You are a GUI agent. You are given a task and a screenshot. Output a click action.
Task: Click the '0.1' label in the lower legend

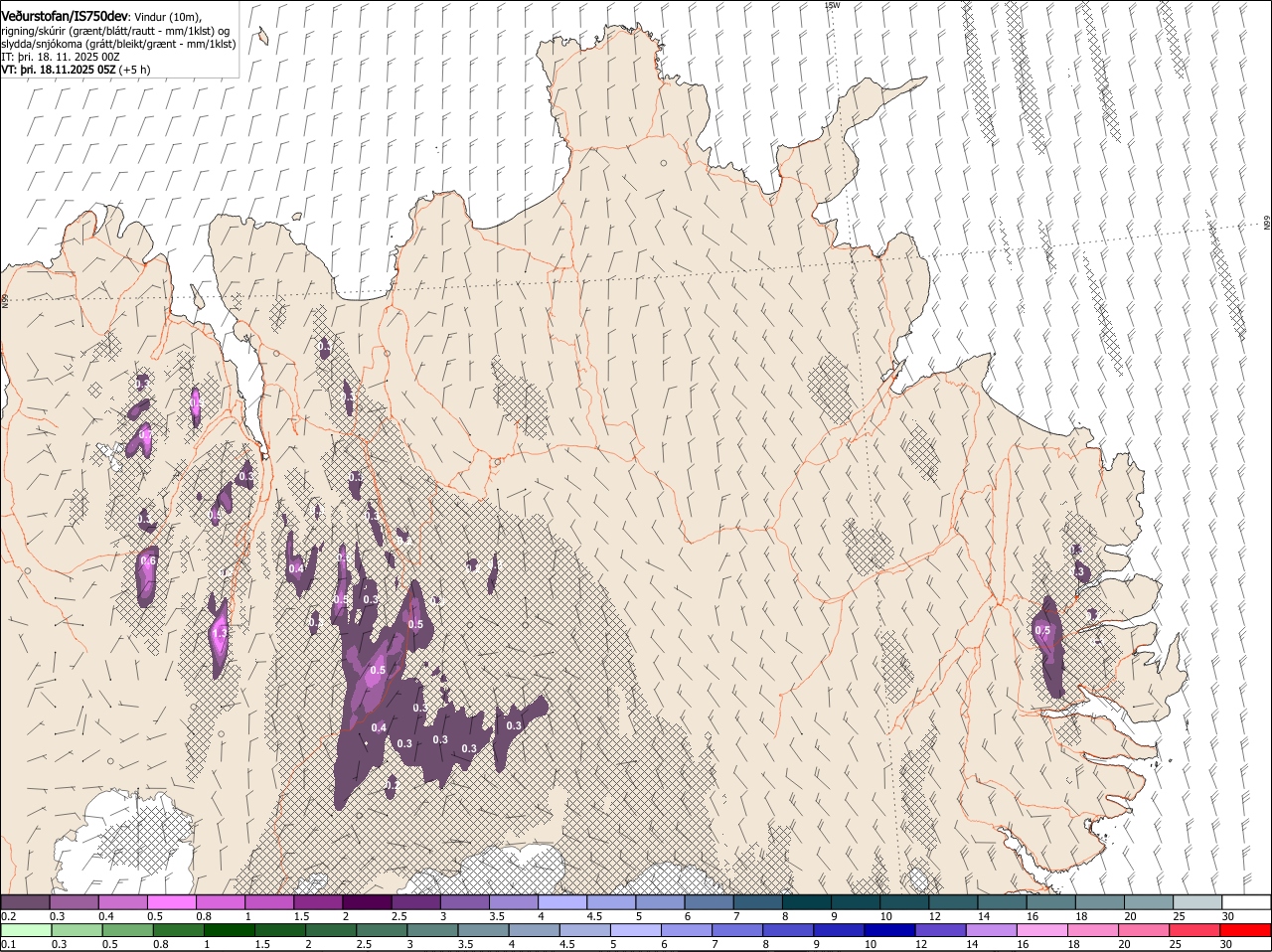(x=8, y=944)
